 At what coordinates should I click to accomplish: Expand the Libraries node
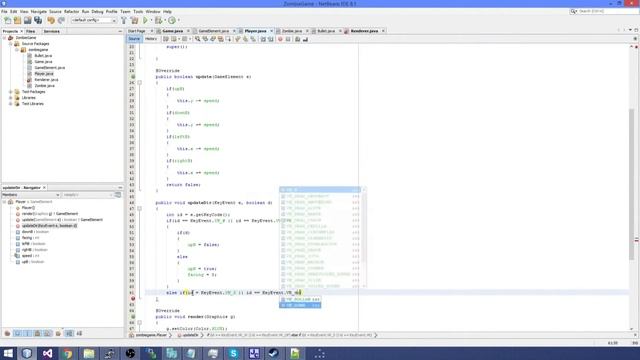tap(11, 98)
